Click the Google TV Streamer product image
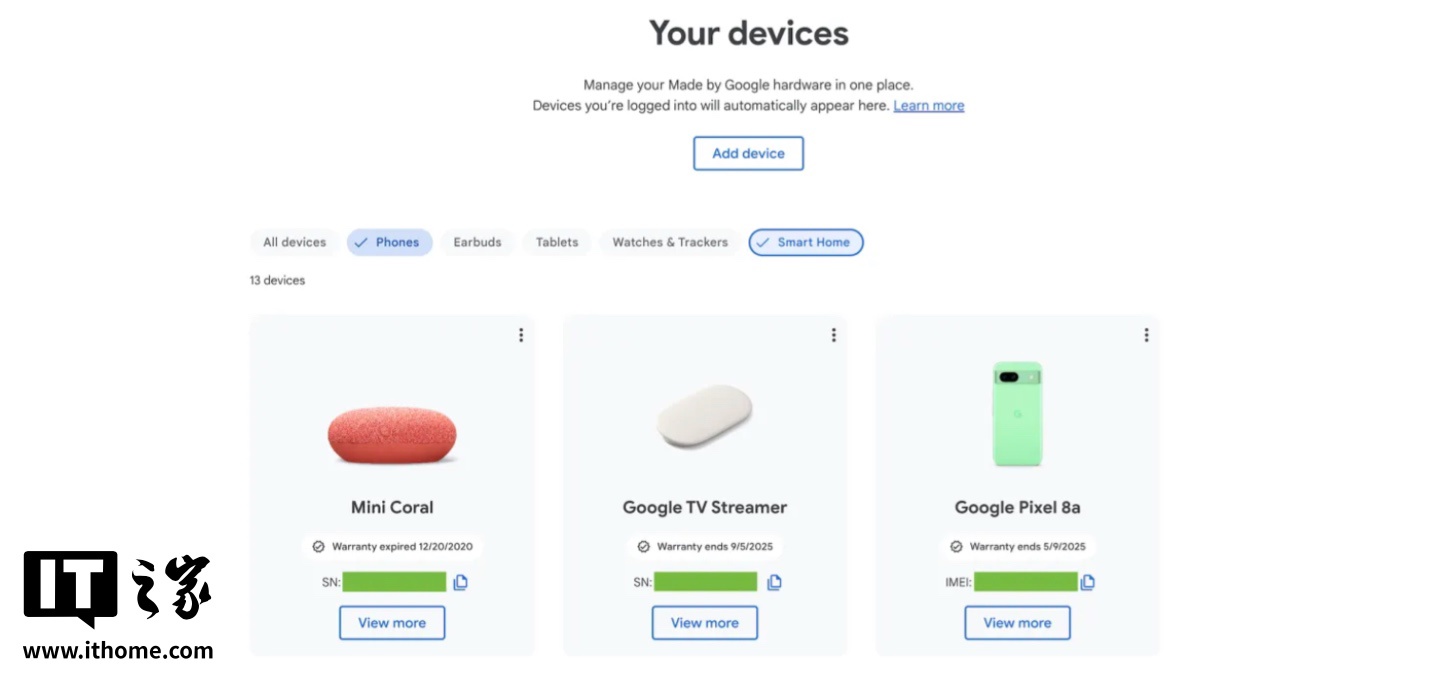 pyautogui.click(x=704, y=416)
